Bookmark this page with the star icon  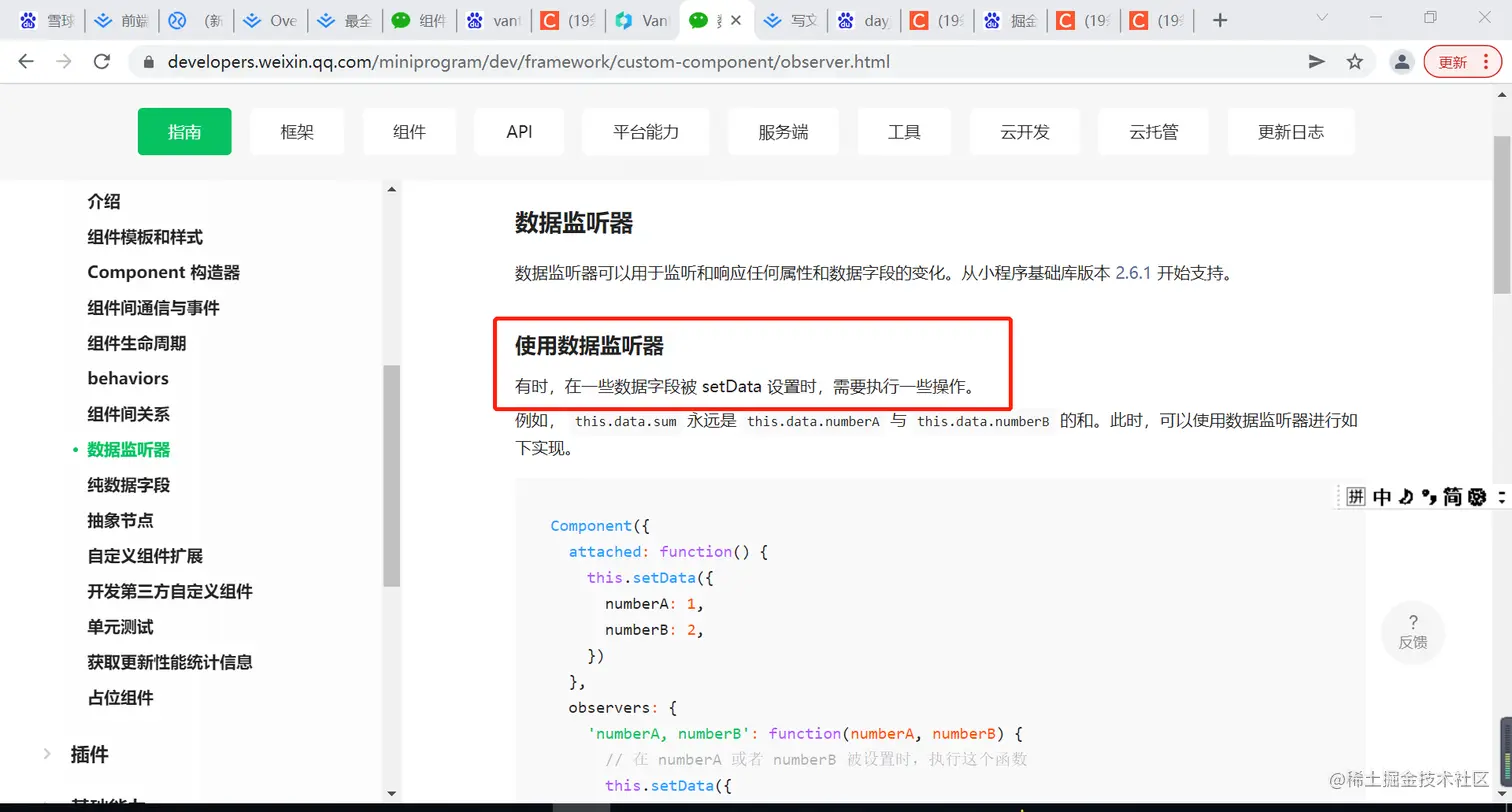1355,62
